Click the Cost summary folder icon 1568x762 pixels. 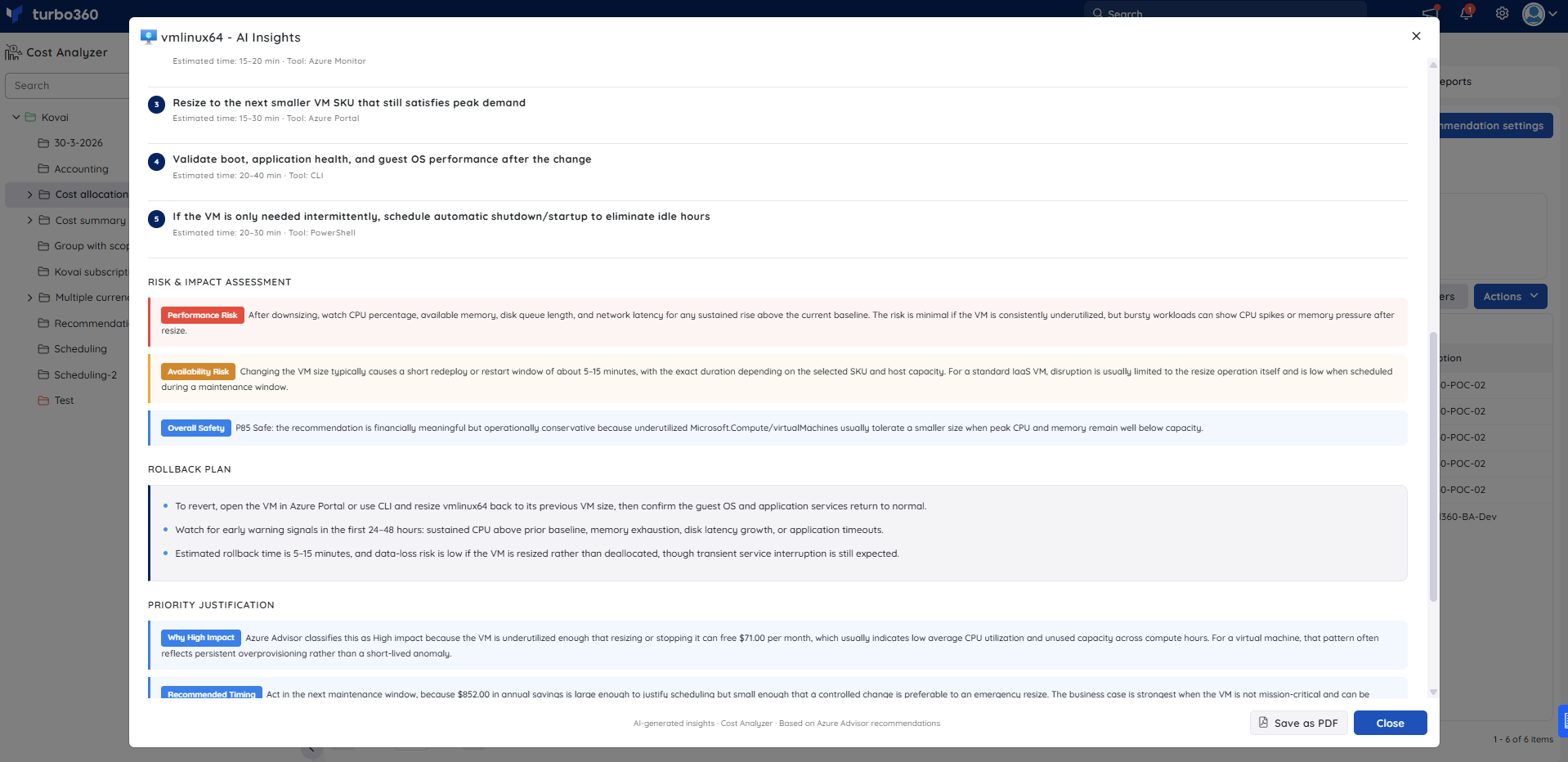tap(44, 220)
